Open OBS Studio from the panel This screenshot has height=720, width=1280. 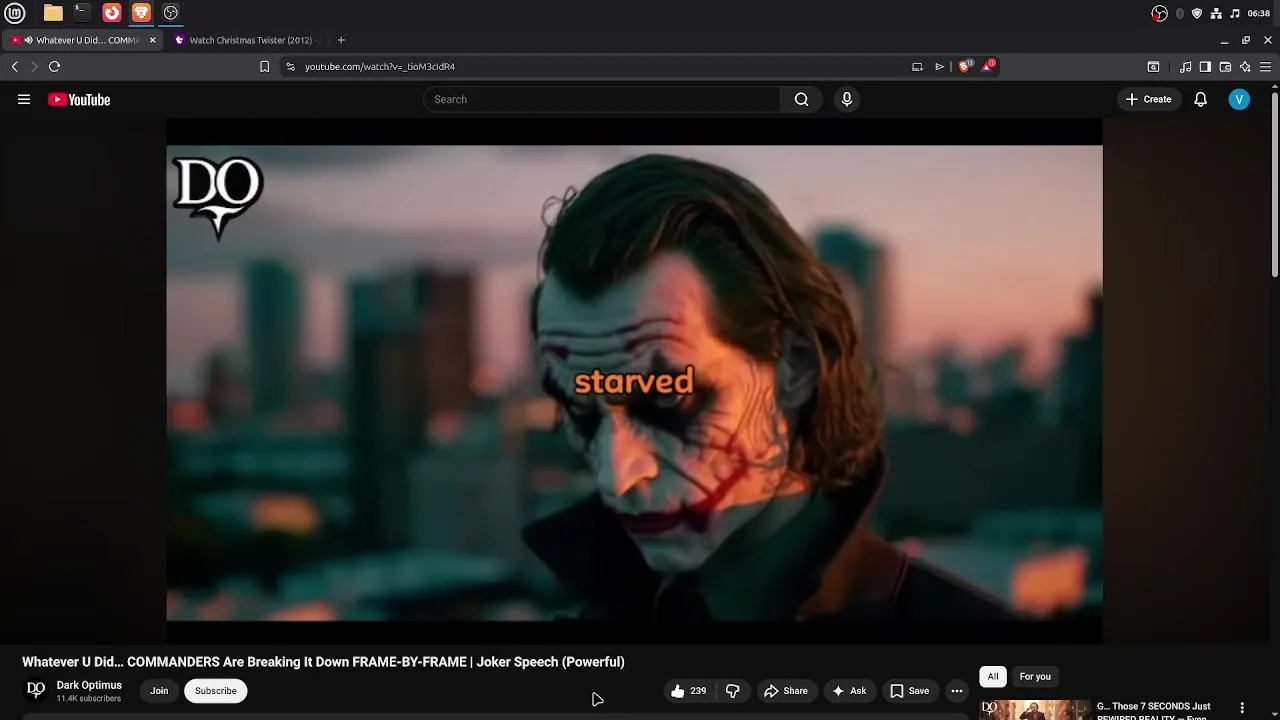(171, 13)
